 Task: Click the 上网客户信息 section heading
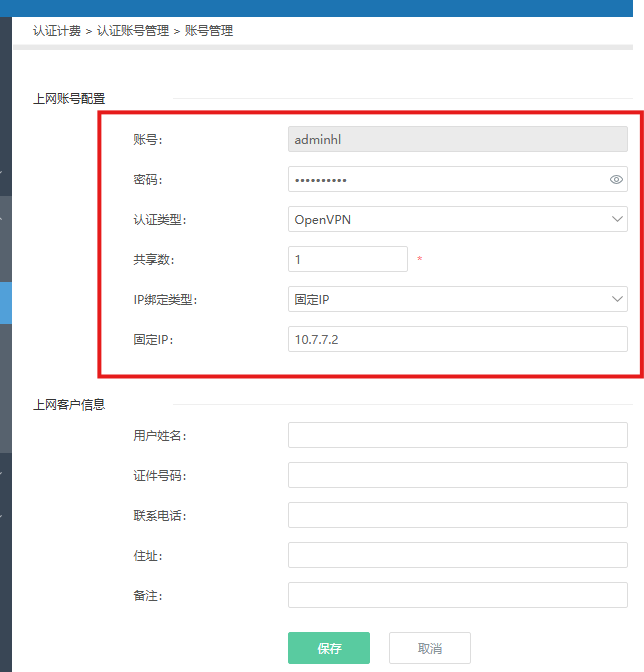pyautogui.click(x=69, y=405)
